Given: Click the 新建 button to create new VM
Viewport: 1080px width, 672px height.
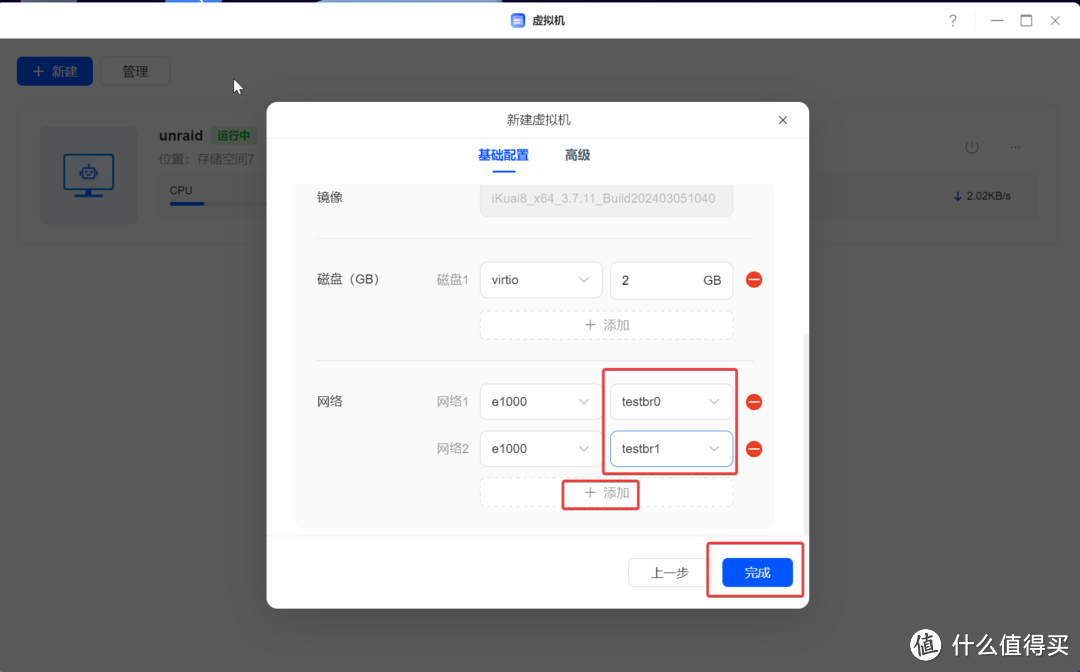Looking at the screenshot, I should pos(54,71).
